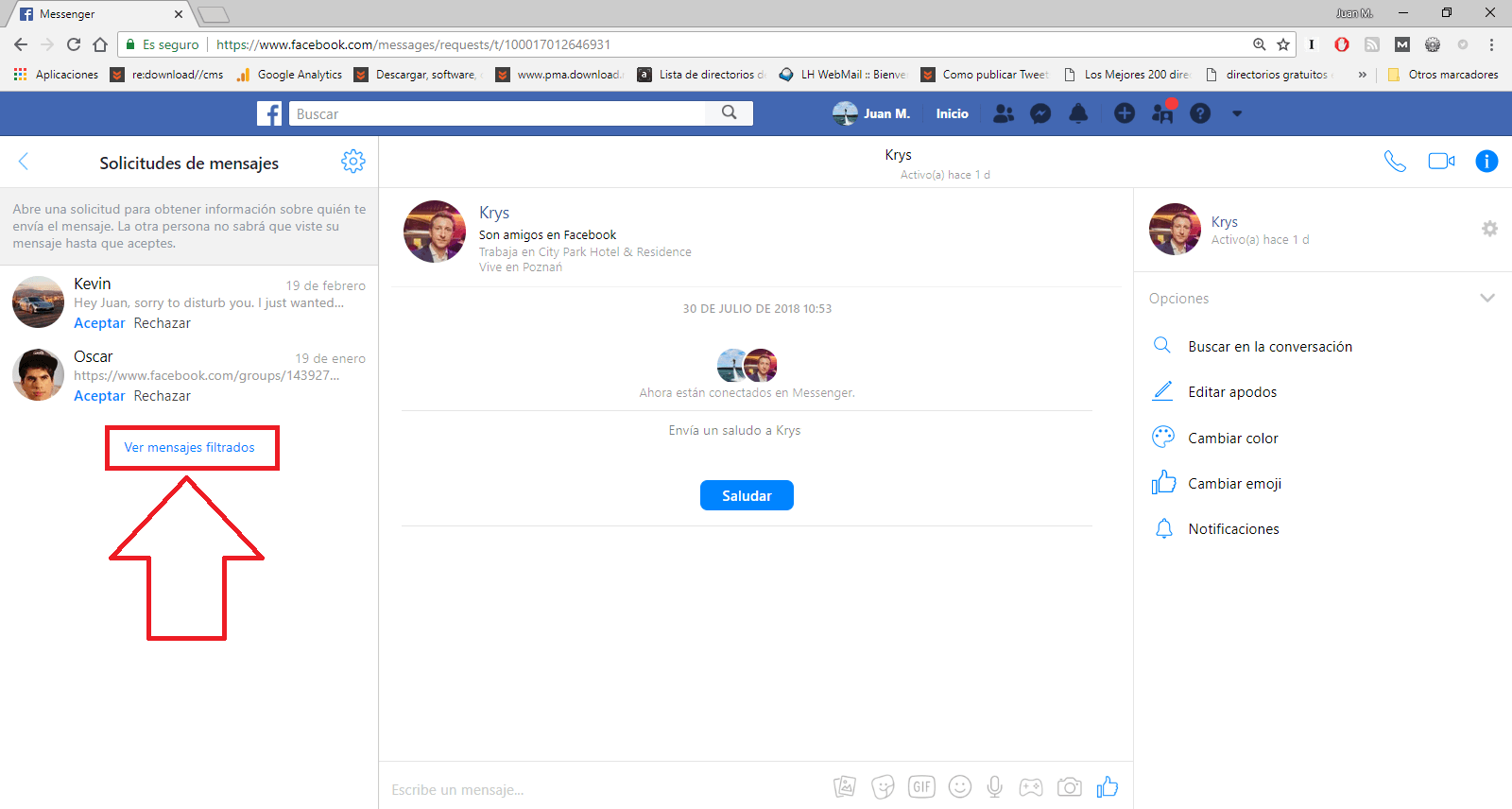Click the Saludar button
Viewport: 1512px width, 809px height.
[x=747, y=495]
